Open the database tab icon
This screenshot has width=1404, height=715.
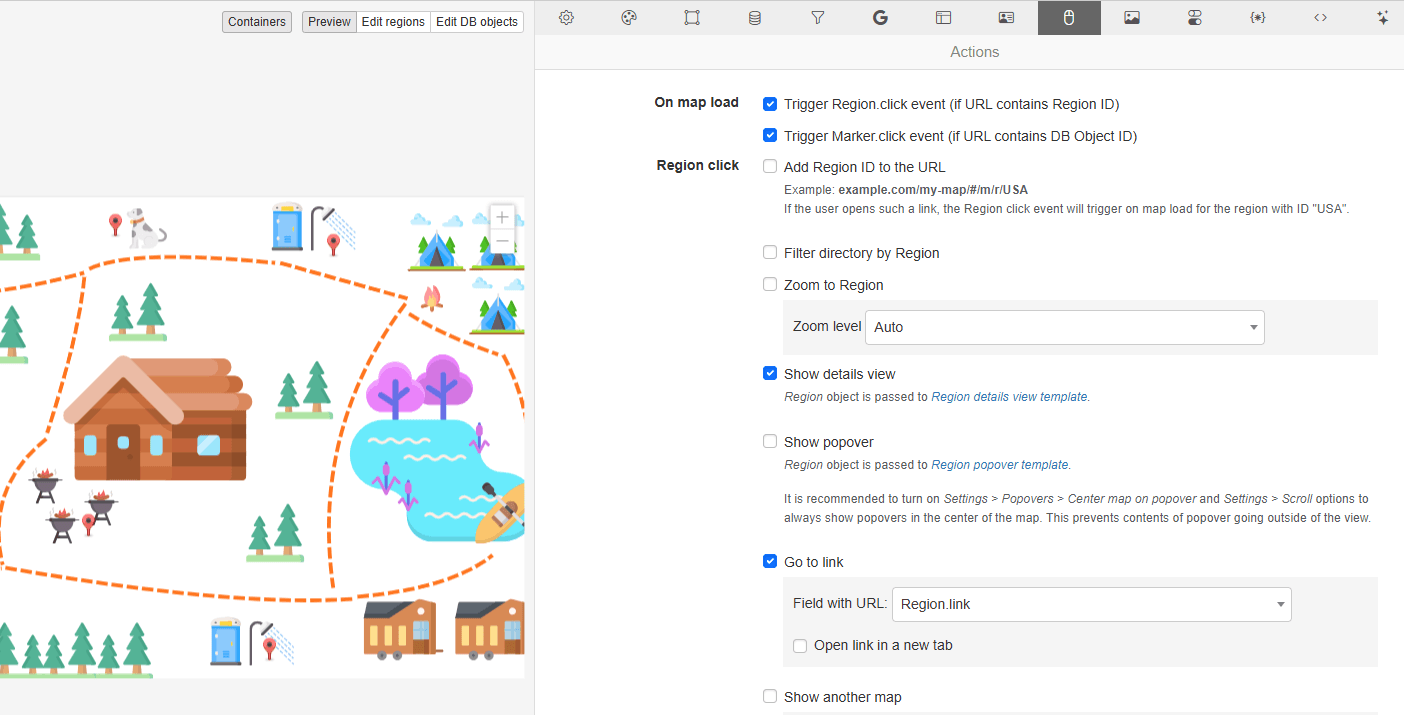[755, 18]
